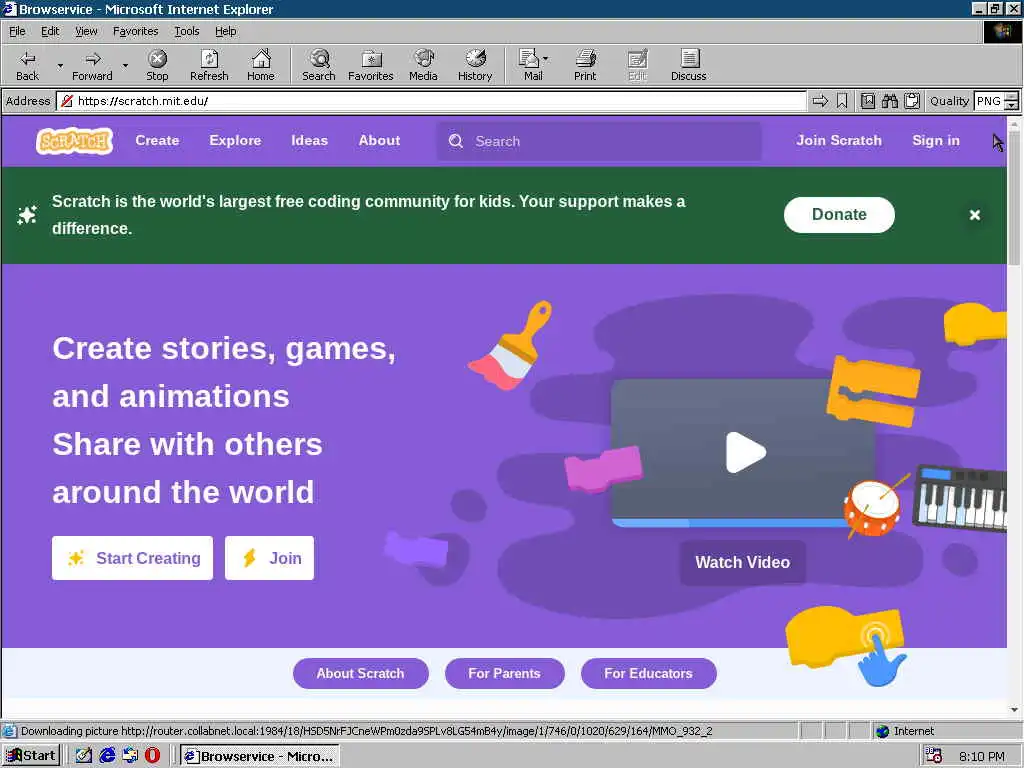Expand the Mail dropdown arrow

click(546, 59)
